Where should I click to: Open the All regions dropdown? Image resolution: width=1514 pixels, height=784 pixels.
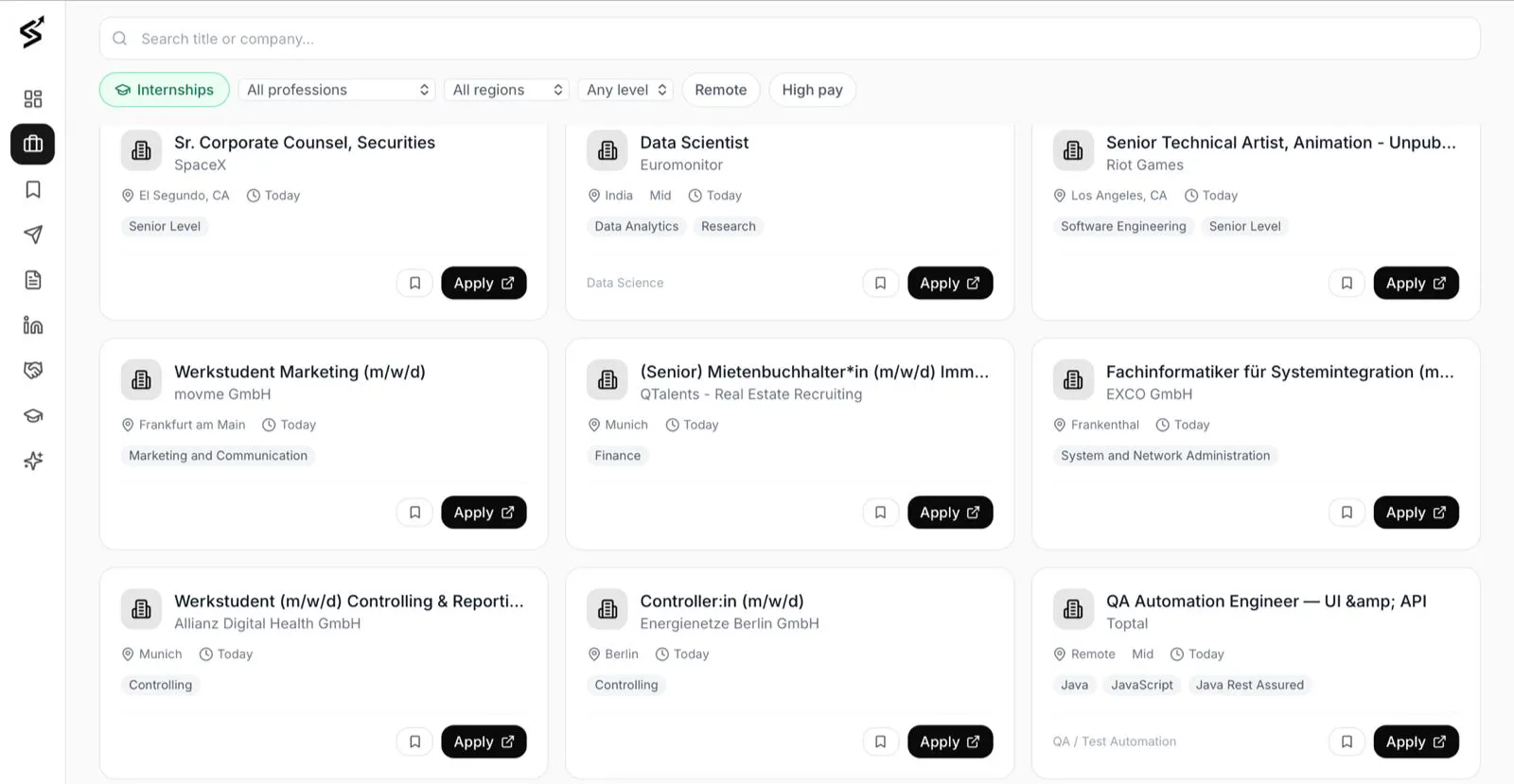pos(506,90)
